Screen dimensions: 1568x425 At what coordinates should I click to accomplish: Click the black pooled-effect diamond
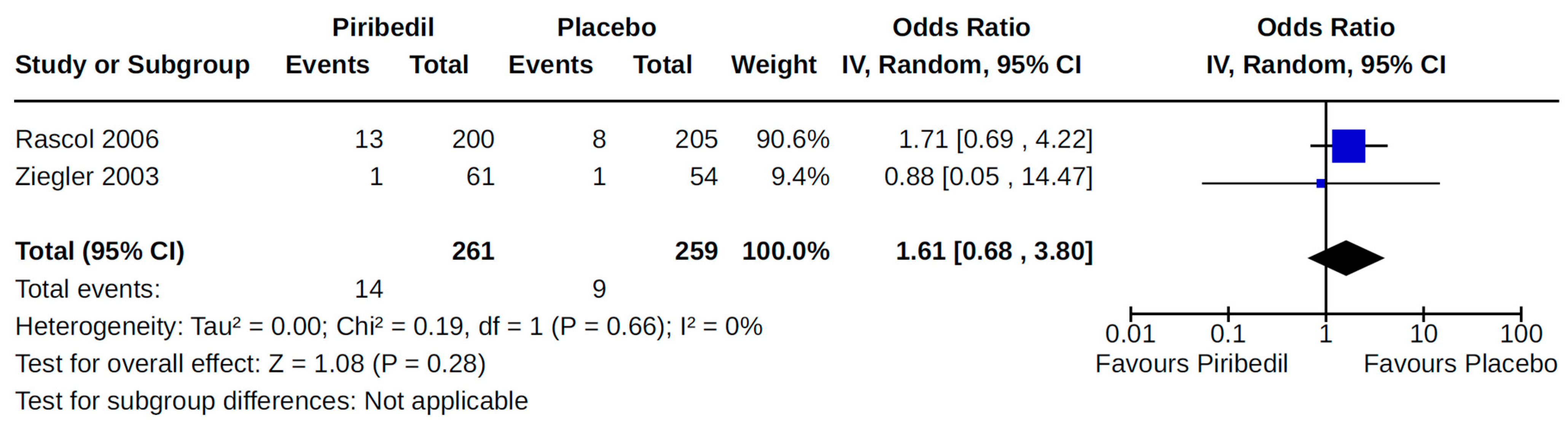tap(1346, 258)
